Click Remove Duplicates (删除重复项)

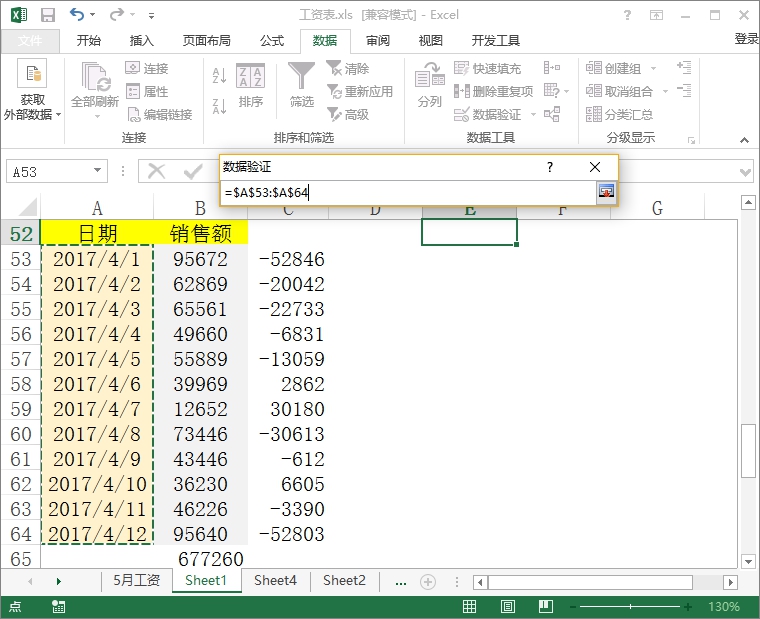[x=493, y=91]
